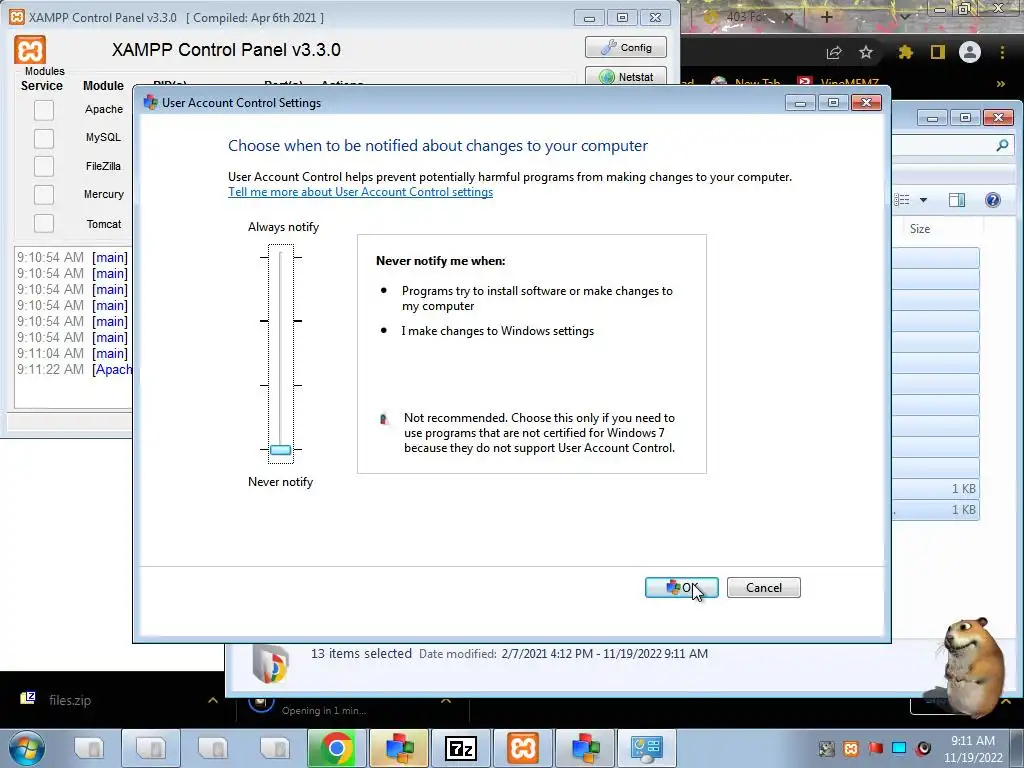The height and width of the screenshot is (768, 1024).
Task: Click the volume tray icon
Action: tap(923, 748)
